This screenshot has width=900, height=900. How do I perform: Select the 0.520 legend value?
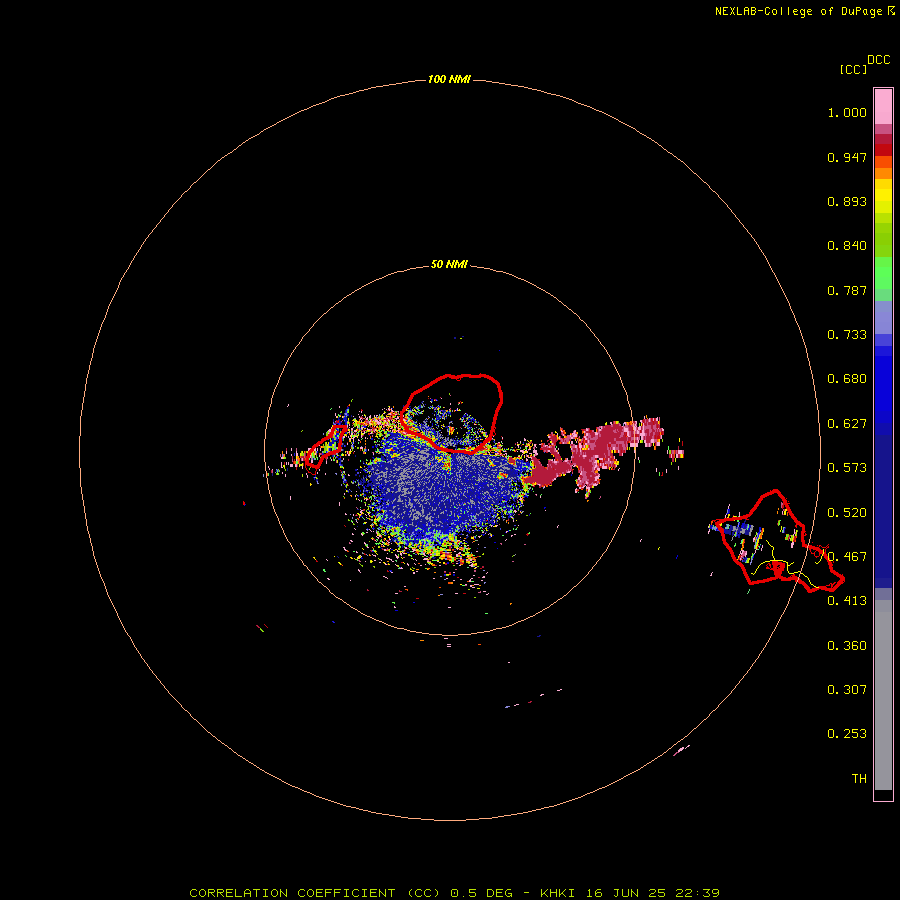(x=847, y=513)
